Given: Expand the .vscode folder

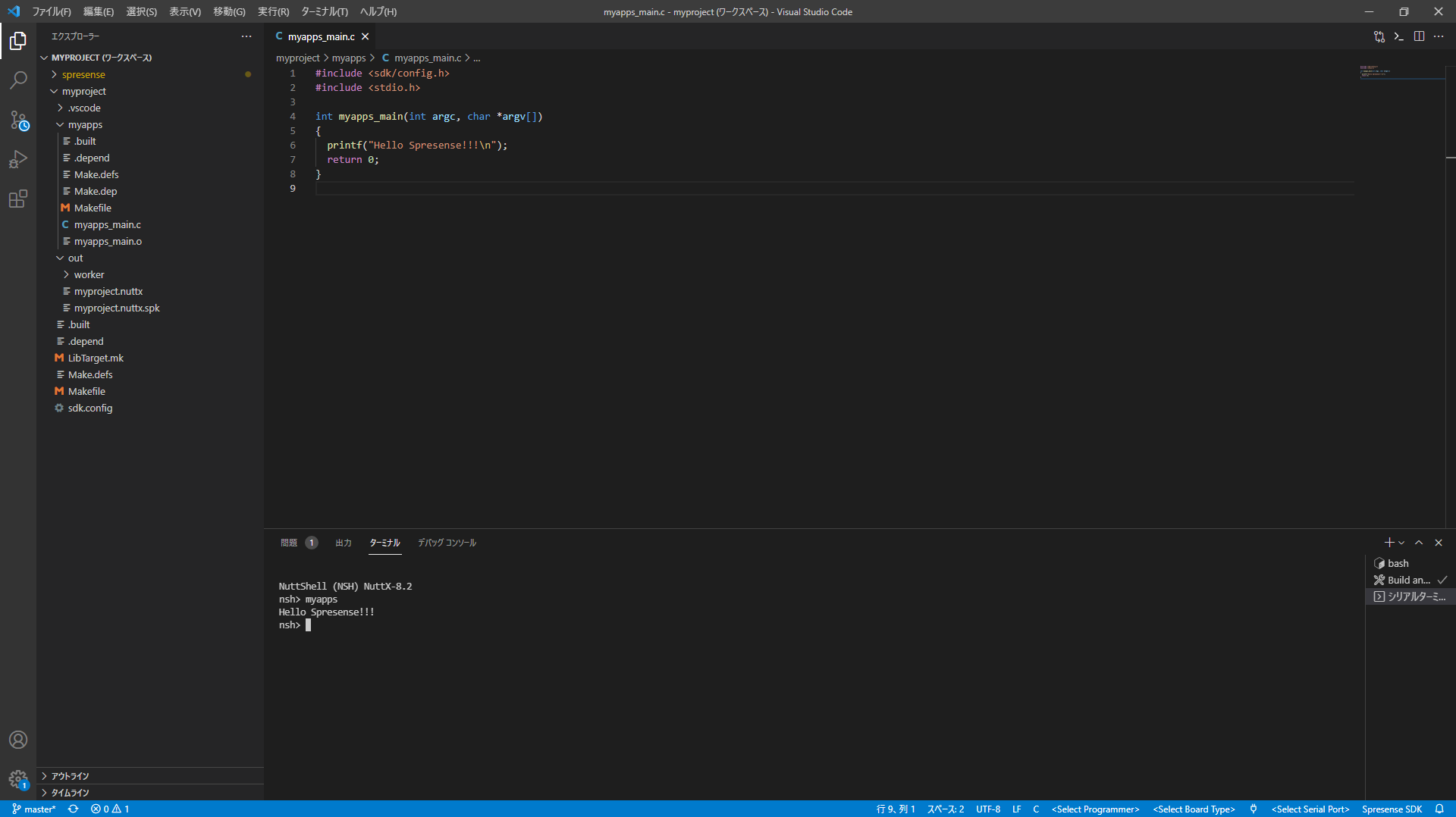Looking at the screenshot, I should click(150, 108).
